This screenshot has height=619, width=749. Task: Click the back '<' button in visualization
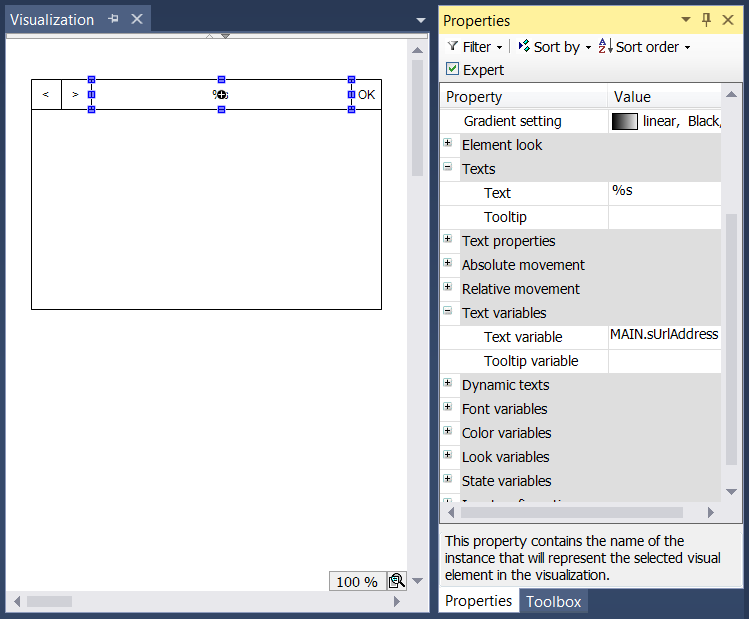click(46, 95)
